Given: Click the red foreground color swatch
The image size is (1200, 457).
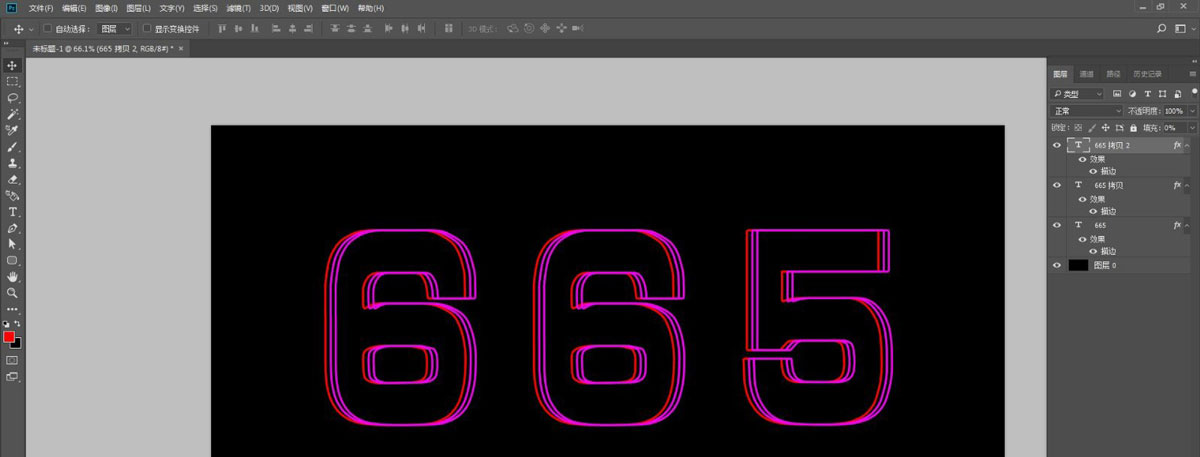Looking at the screenshot, I should [9, 337].
